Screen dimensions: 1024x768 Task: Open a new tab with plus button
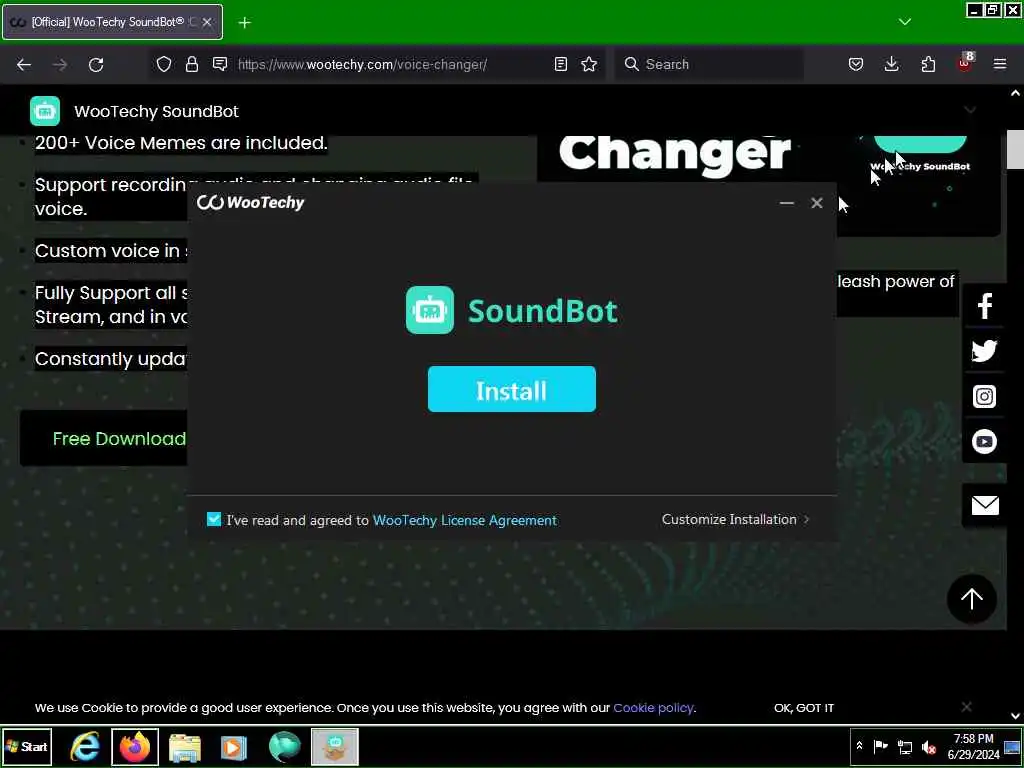coord(244,23)
